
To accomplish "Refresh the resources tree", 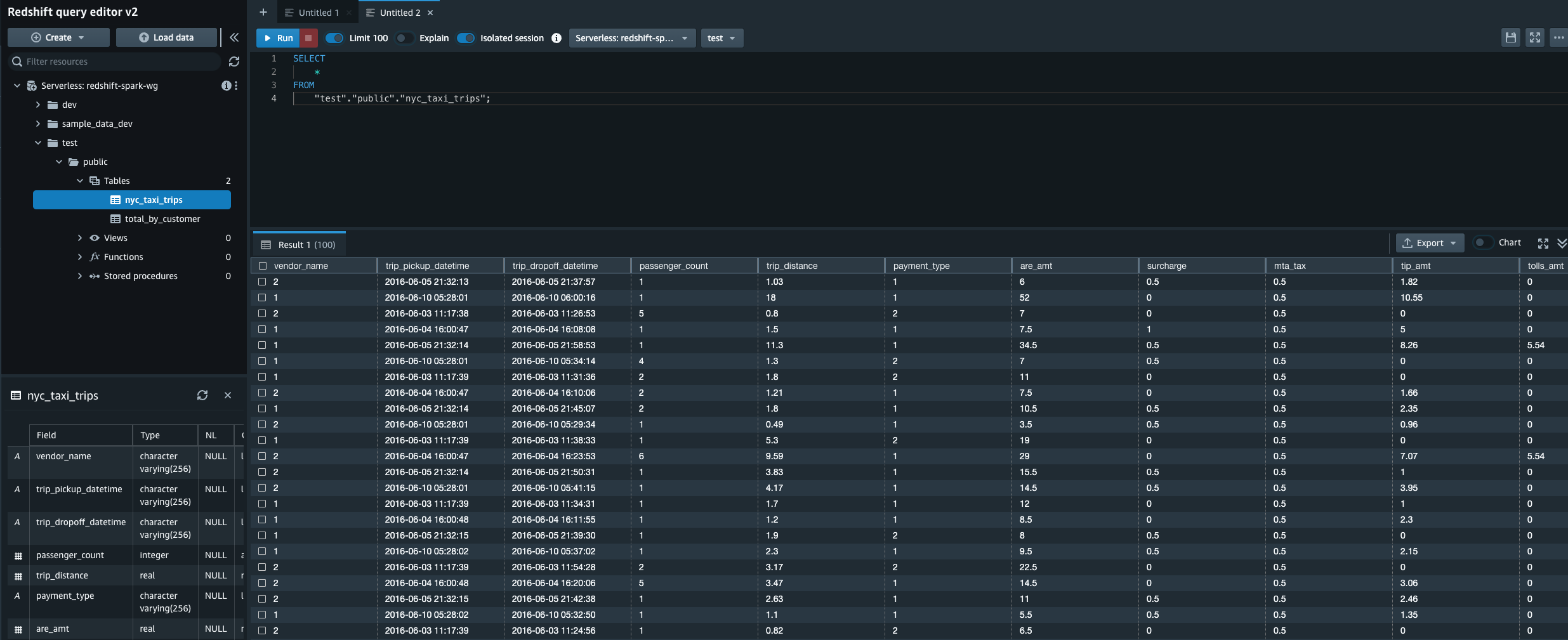I will tap(234, 62).
